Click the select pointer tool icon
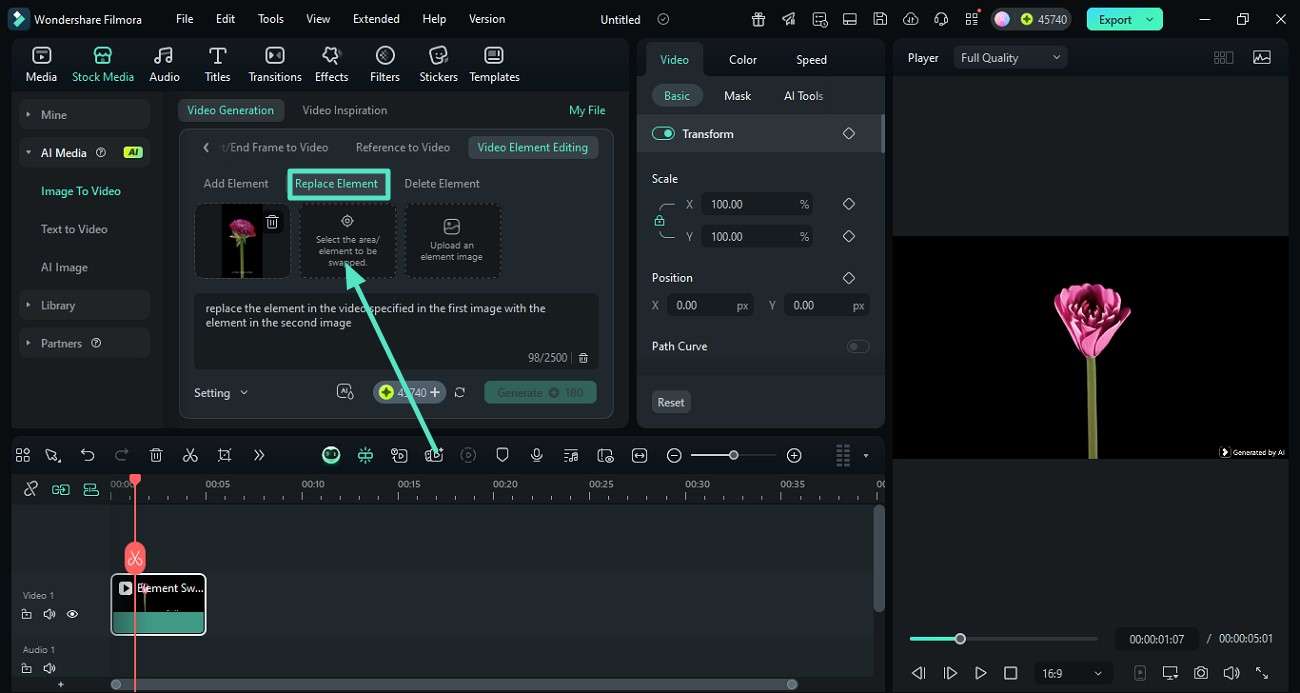The height and width of the screenshot is (693, 1300). click(53, 455)
